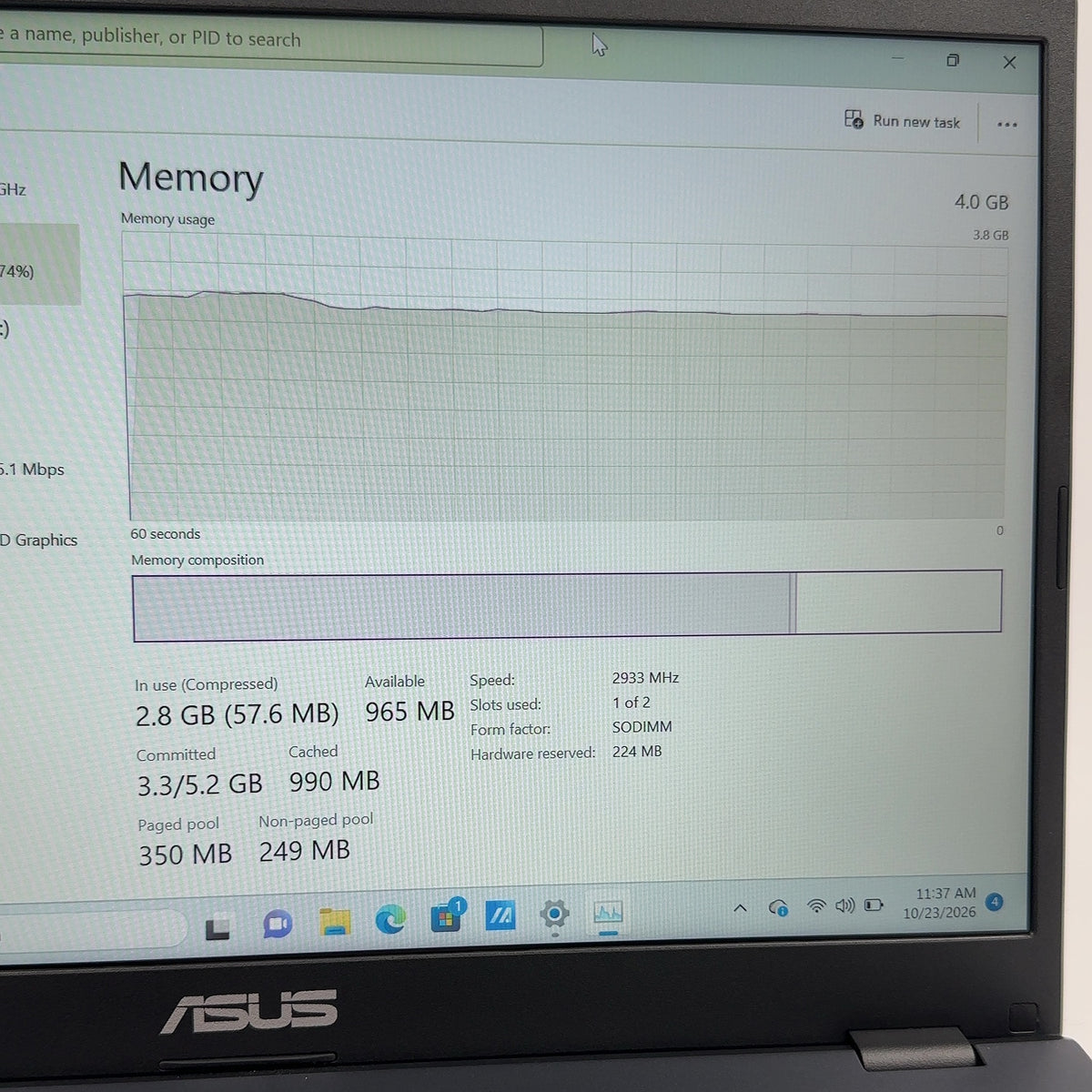Screen dimensions: 1092x1092
Task: Open the Wi-Fi network tray icon
Action: [x=816, y=906]
